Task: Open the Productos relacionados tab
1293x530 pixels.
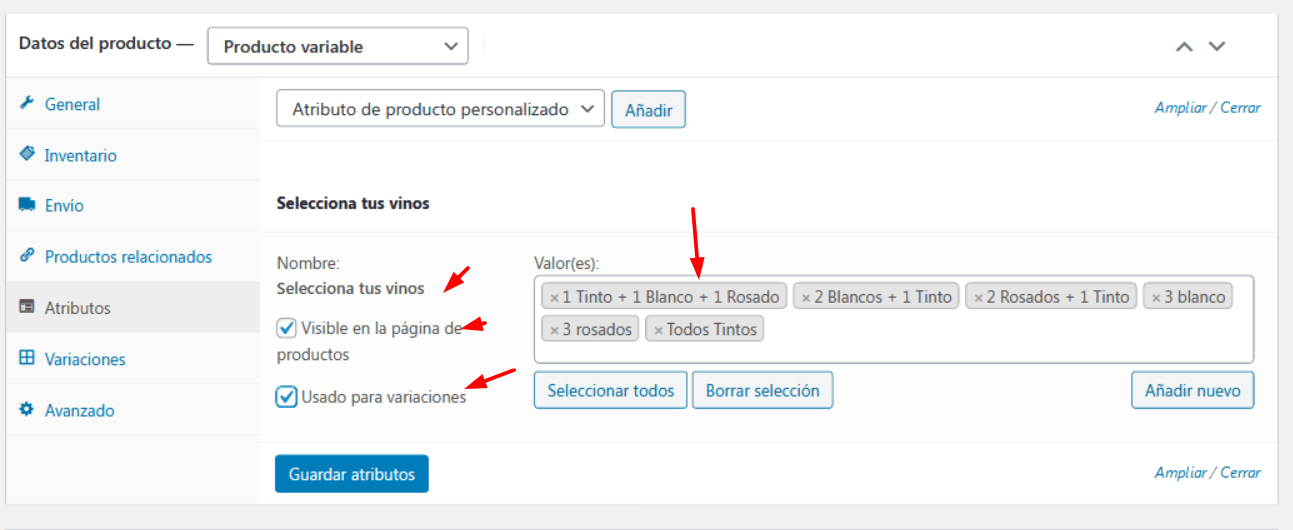Action: (x=132, y=256)
